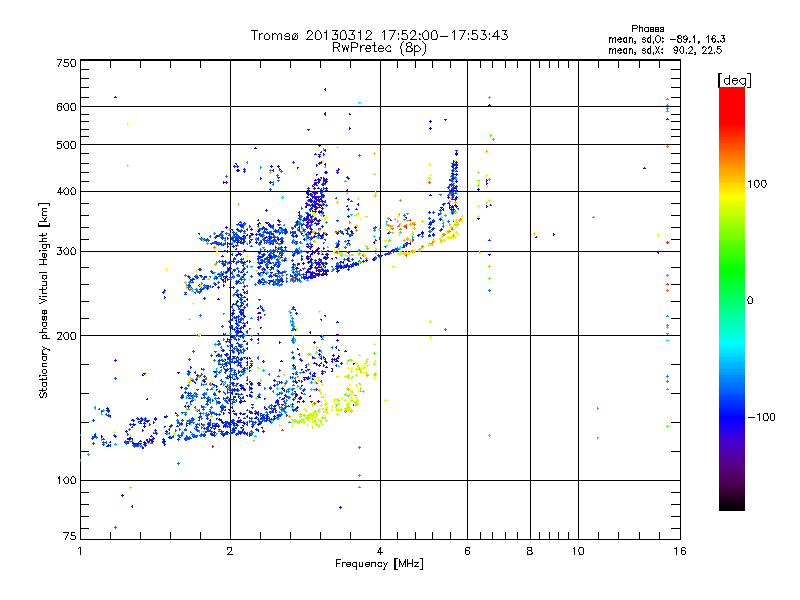Viewport: 800px width, 600px height.
Task: Click the "[deg]" colorbar unit label
Action: tap(734, 80)
